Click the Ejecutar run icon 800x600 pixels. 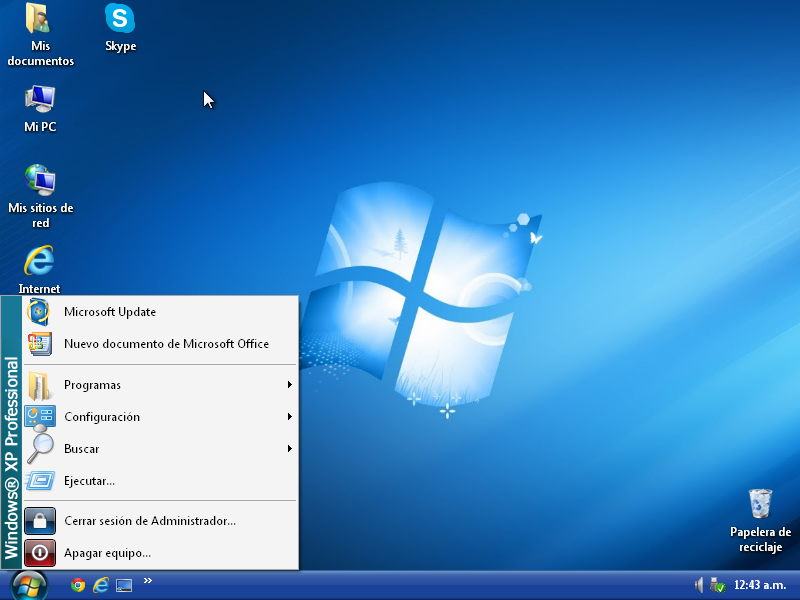pyautogui.click(x=40, y=481)
